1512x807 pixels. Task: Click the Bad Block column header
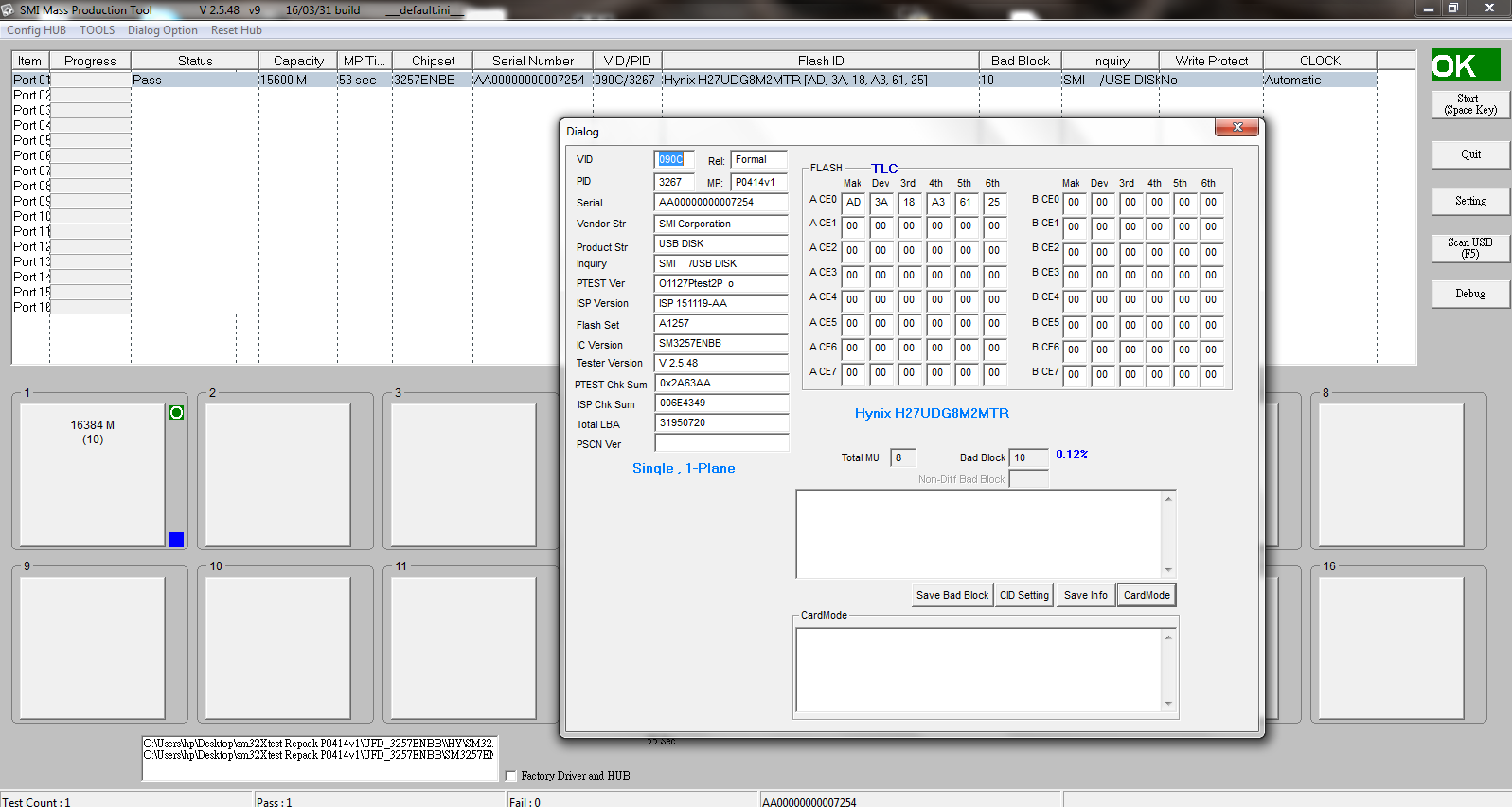(x=1020, y=61)
